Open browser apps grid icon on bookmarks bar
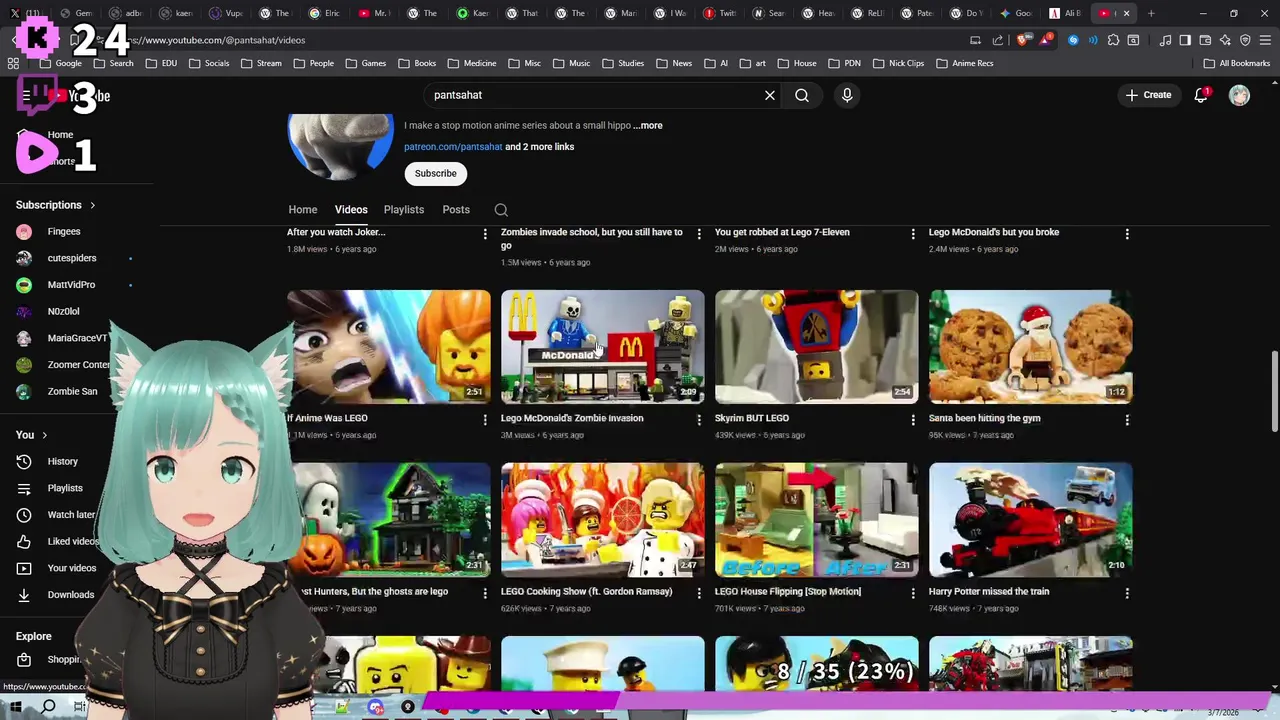The image size is (1280, 720). click(13, 63)
